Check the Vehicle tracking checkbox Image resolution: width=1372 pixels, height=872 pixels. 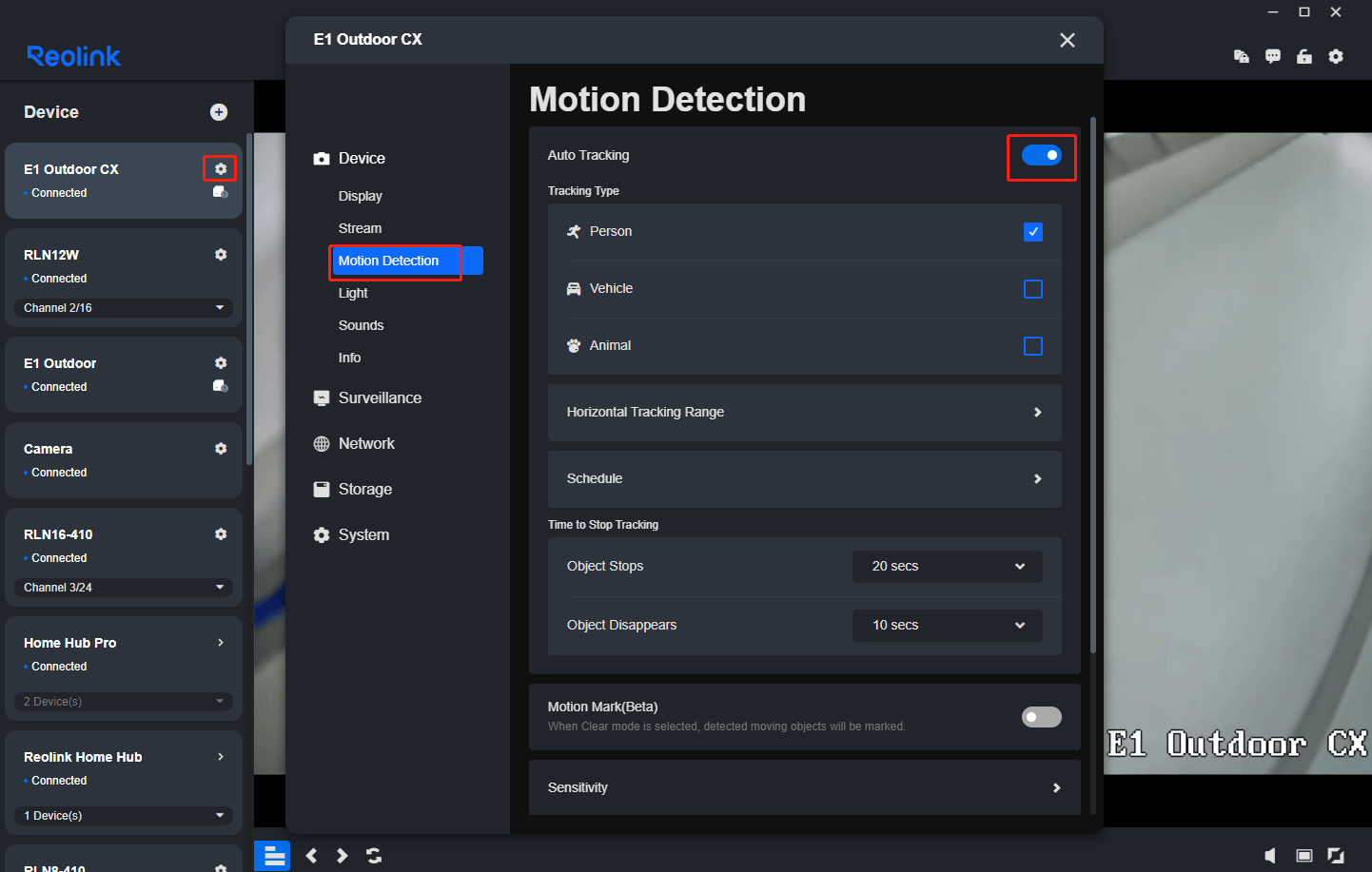[x=1033, y=289]
